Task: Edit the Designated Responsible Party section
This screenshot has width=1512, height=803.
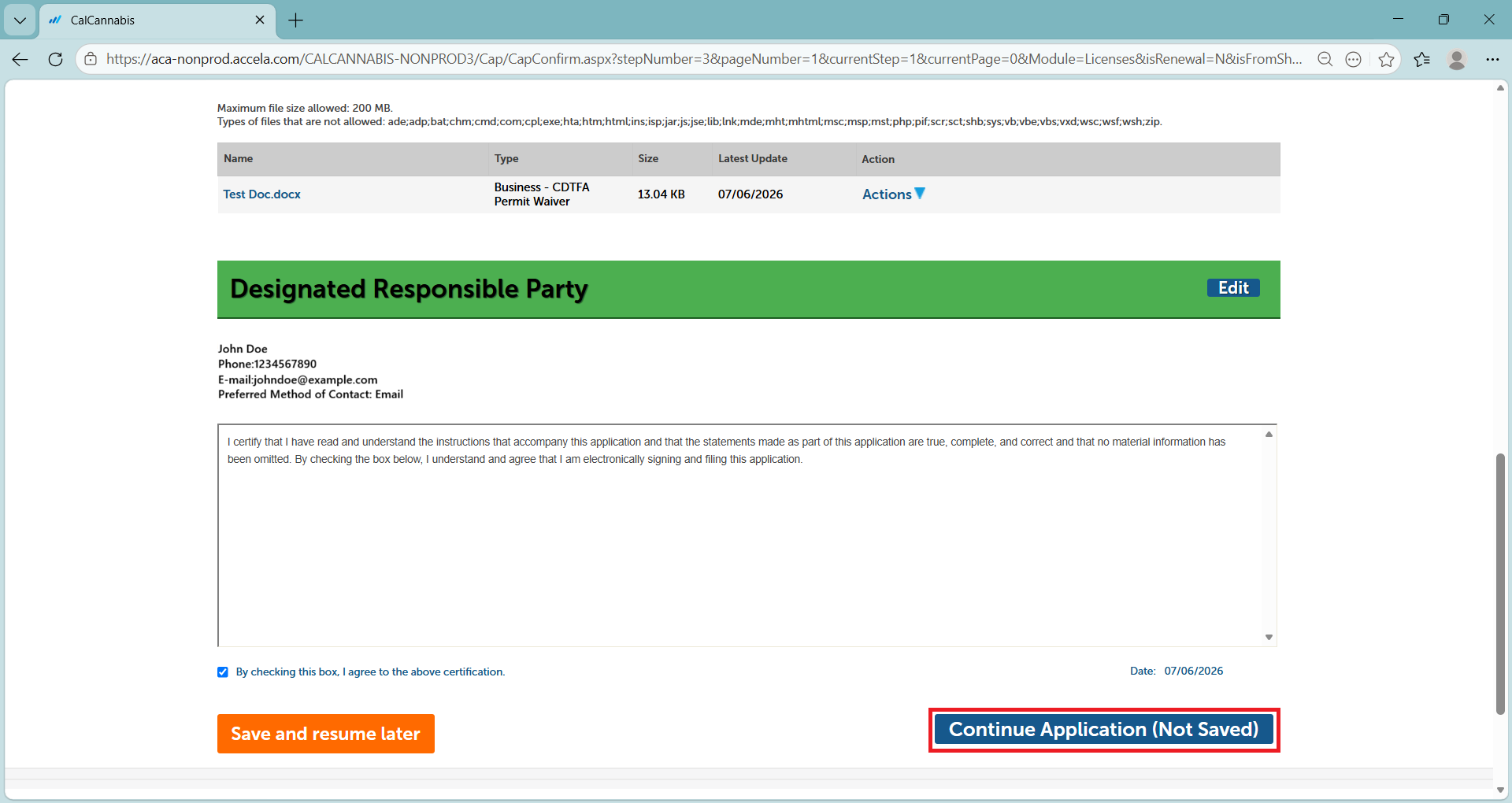Action: 1233,288
